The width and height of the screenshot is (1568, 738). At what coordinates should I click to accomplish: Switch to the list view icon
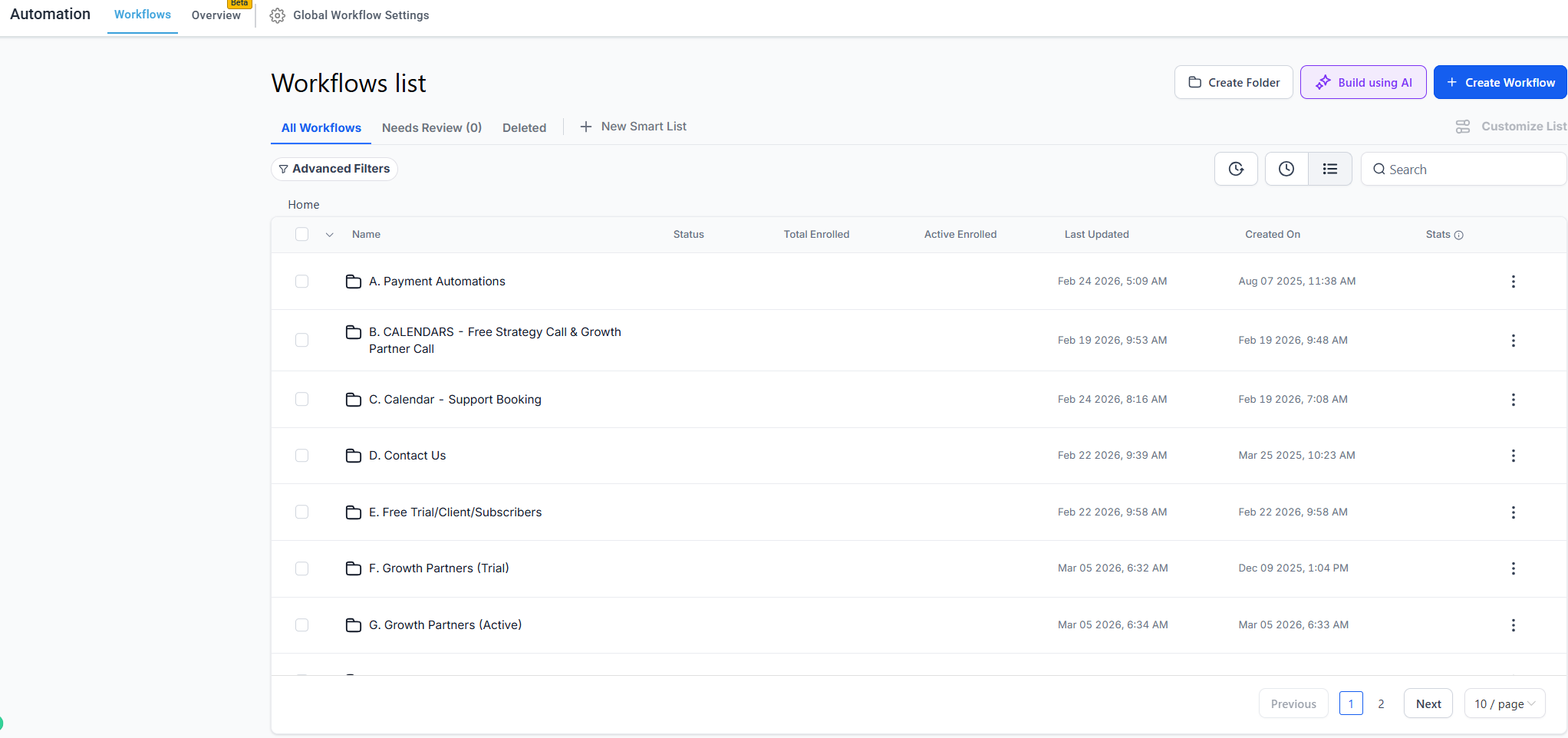click(1330, 169)
